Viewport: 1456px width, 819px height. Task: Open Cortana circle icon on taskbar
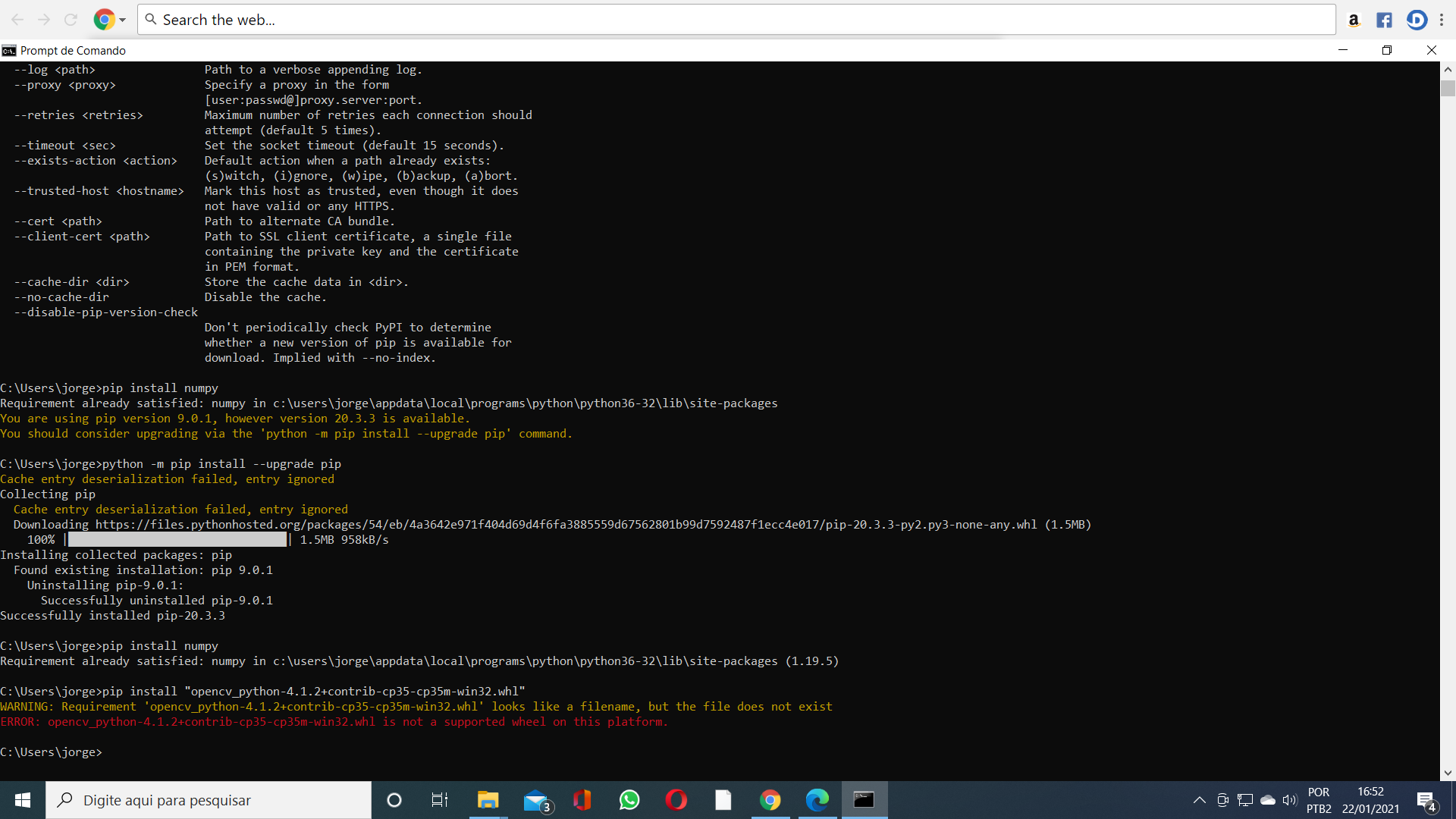tap(394, 800)
